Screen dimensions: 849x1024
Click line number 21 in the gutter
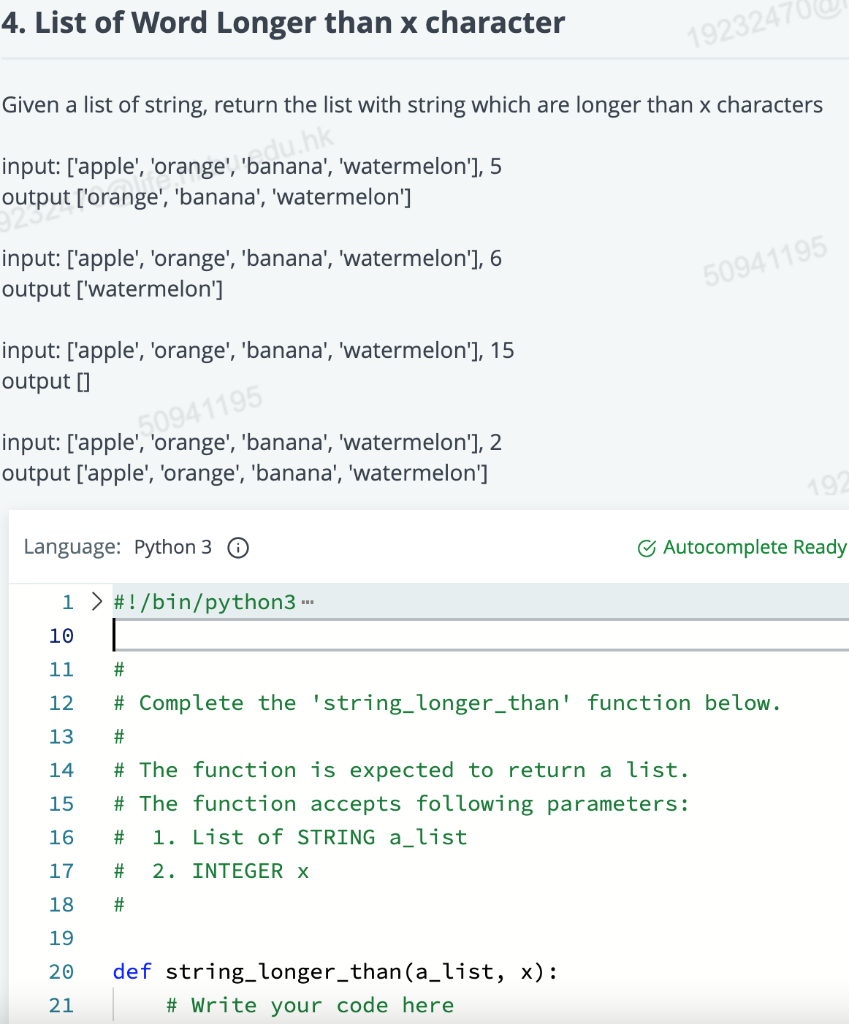tap(60, 1004)
